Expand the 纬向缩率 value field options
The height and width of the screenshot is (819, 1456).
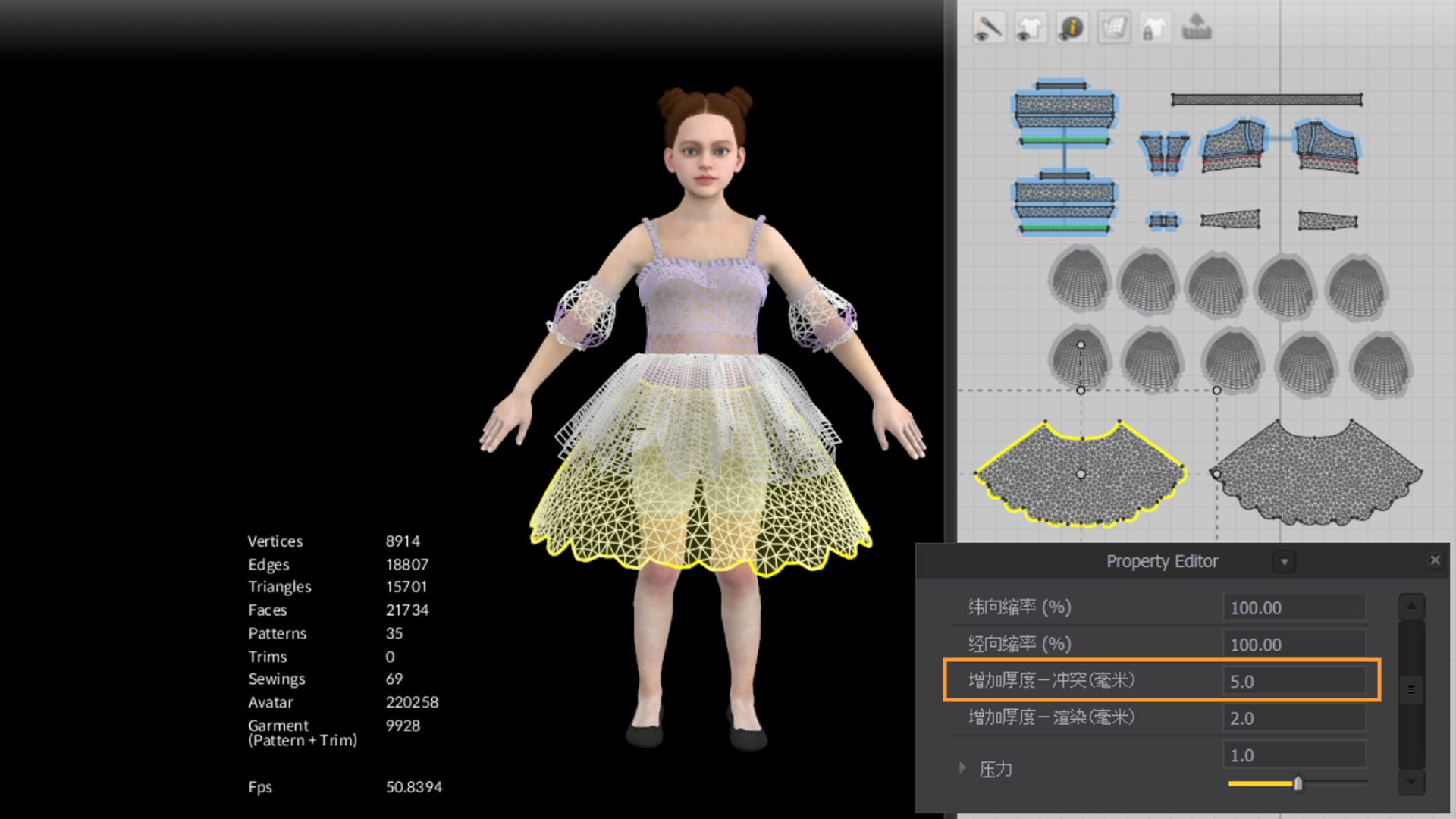1294,607
